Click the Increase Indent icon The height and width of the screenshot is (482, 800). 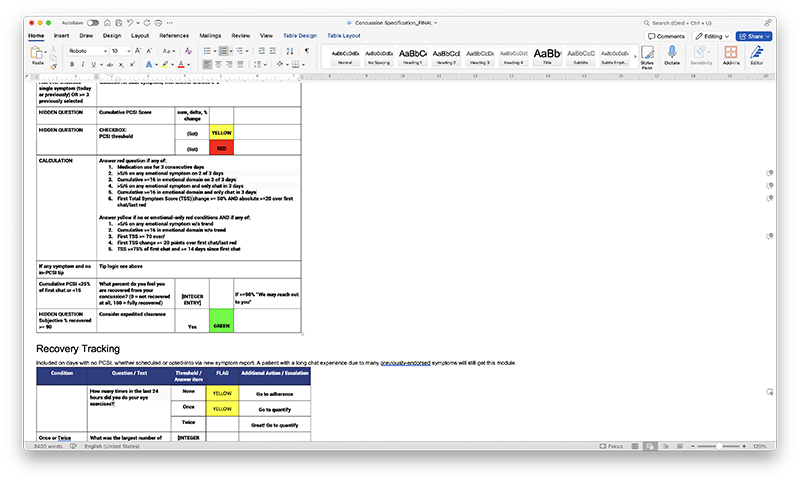tap(272, 51)
